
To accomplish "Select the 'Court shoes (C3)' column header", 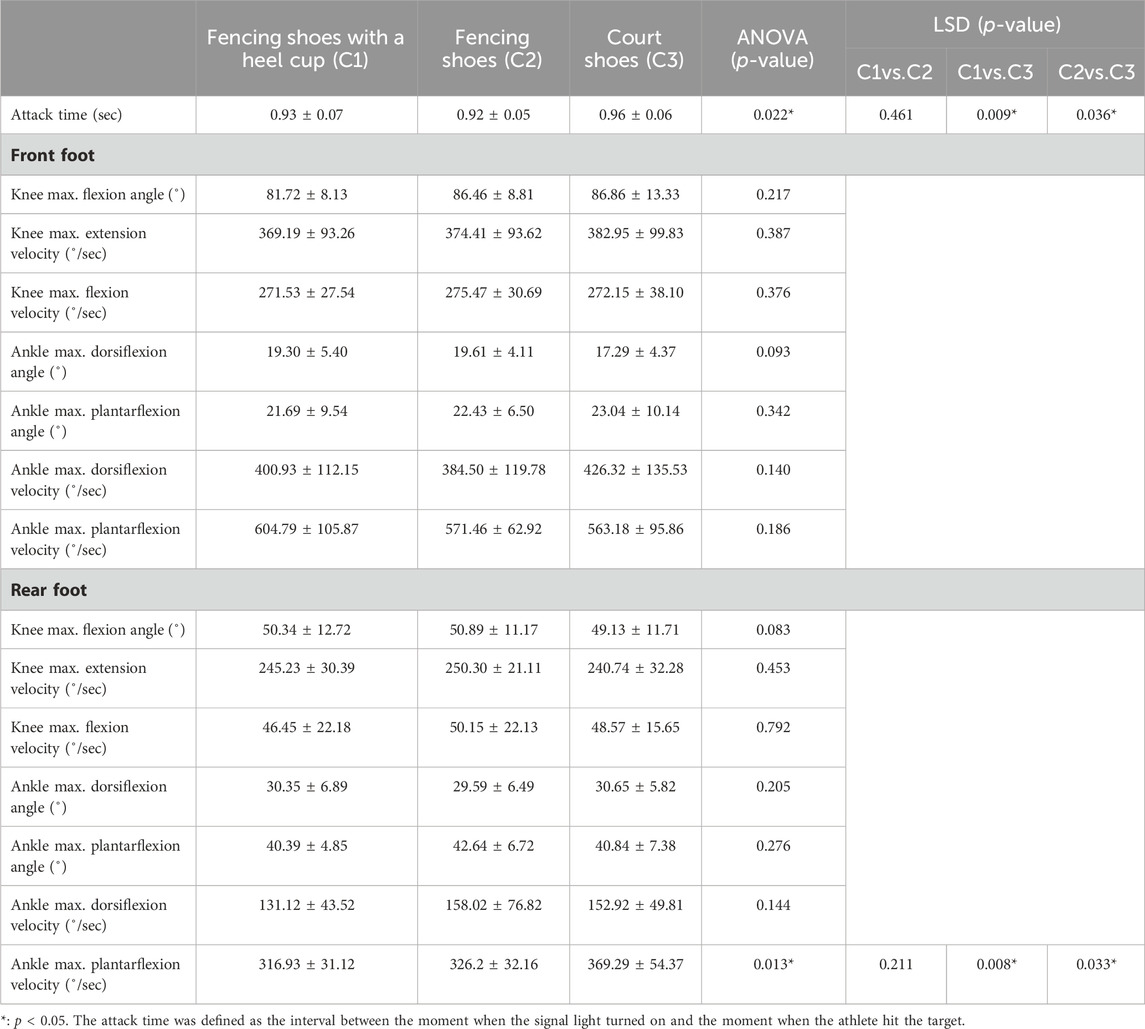I will coord(635,49).
